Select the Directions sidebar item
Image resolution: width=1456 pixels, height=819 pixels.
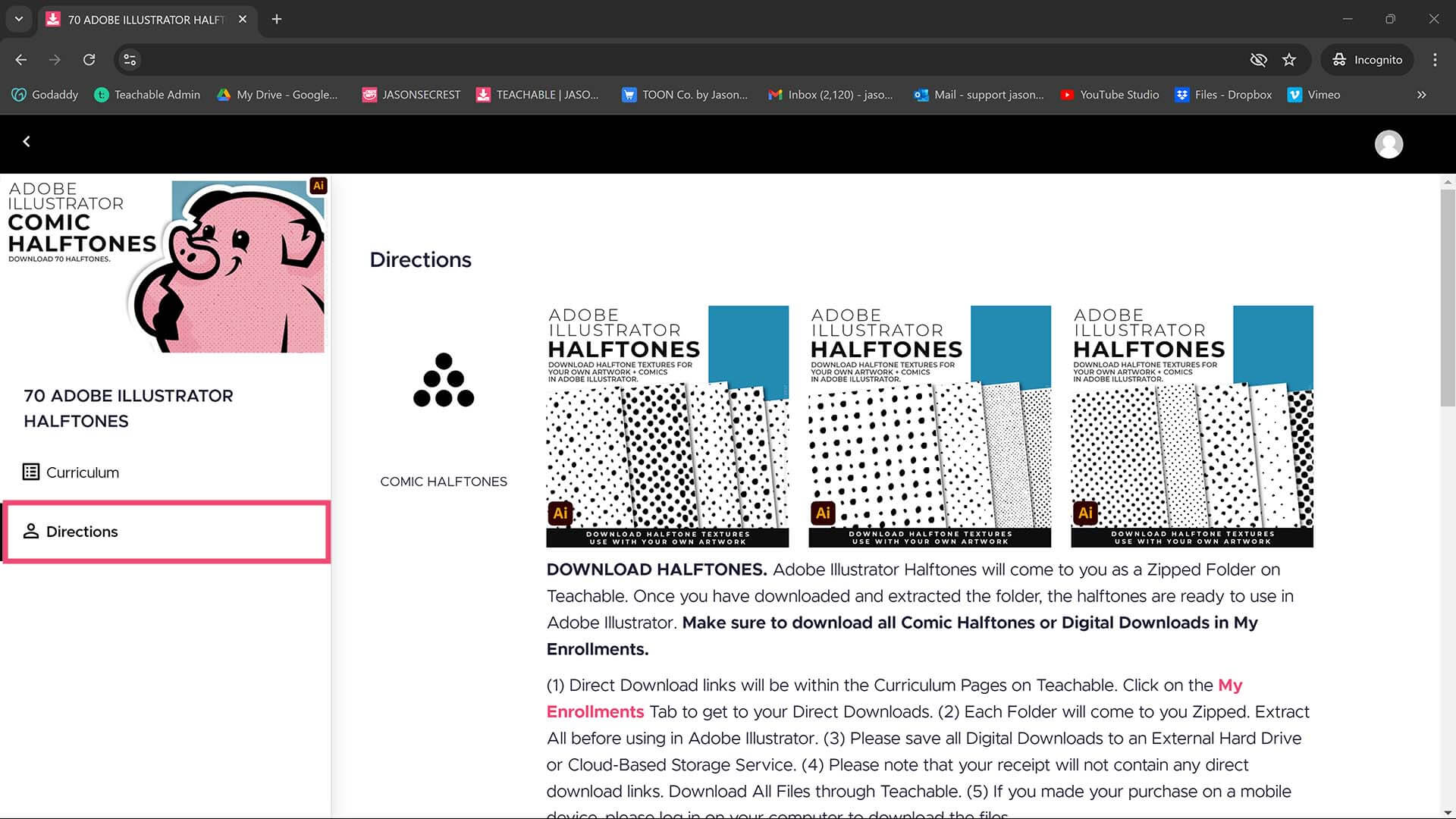click(166, 532)
